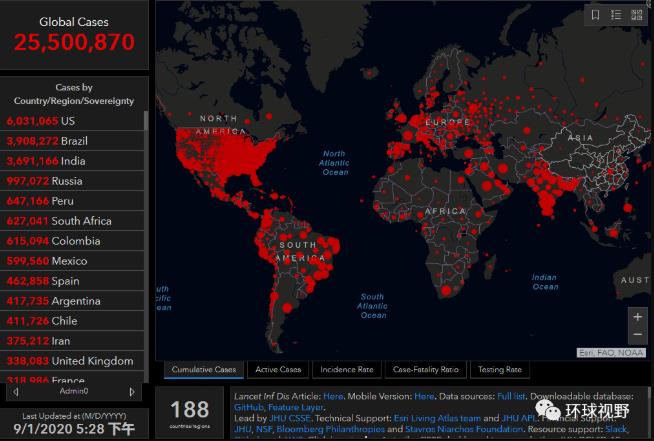
Task: Click the left arrow beside Admin0
Action: (18, 391)
